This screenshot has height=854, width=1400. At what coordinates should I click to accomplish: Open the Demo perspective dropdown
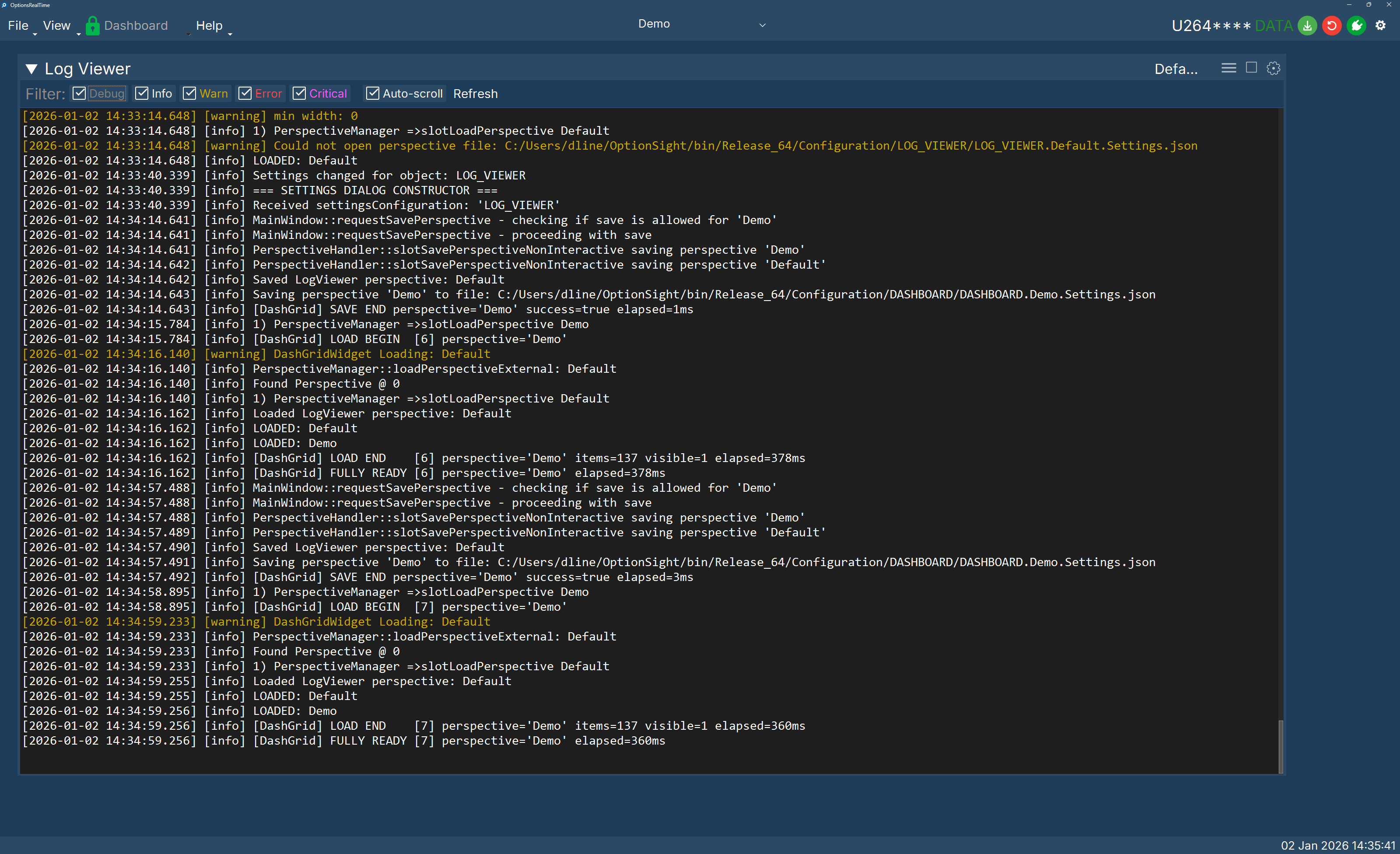pyautogui.click(x=762, y=25)
